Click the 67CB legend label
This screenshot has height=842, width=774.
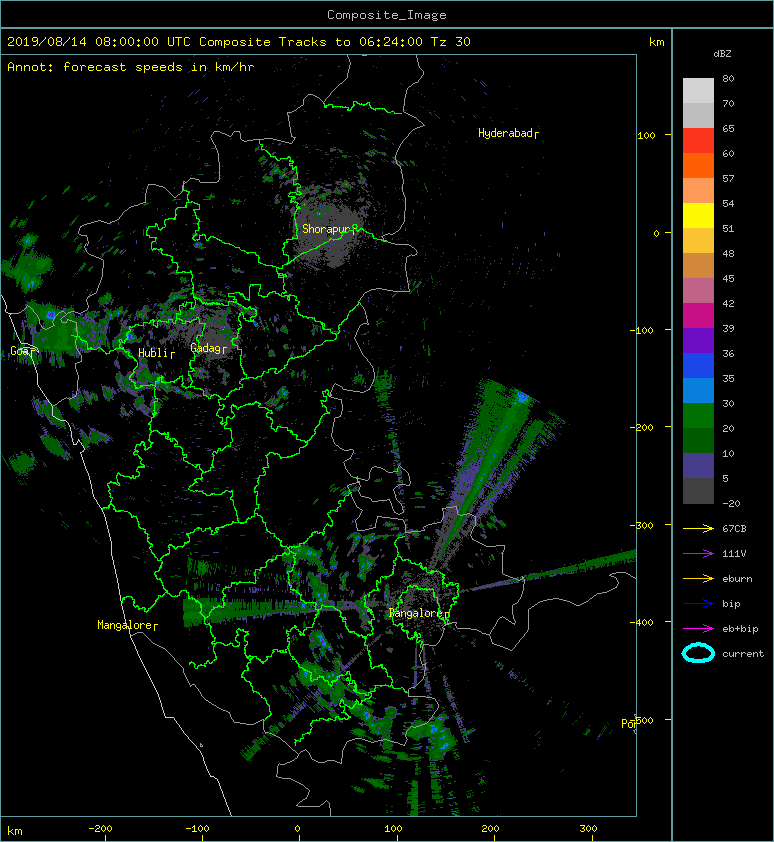coord(734,528)
